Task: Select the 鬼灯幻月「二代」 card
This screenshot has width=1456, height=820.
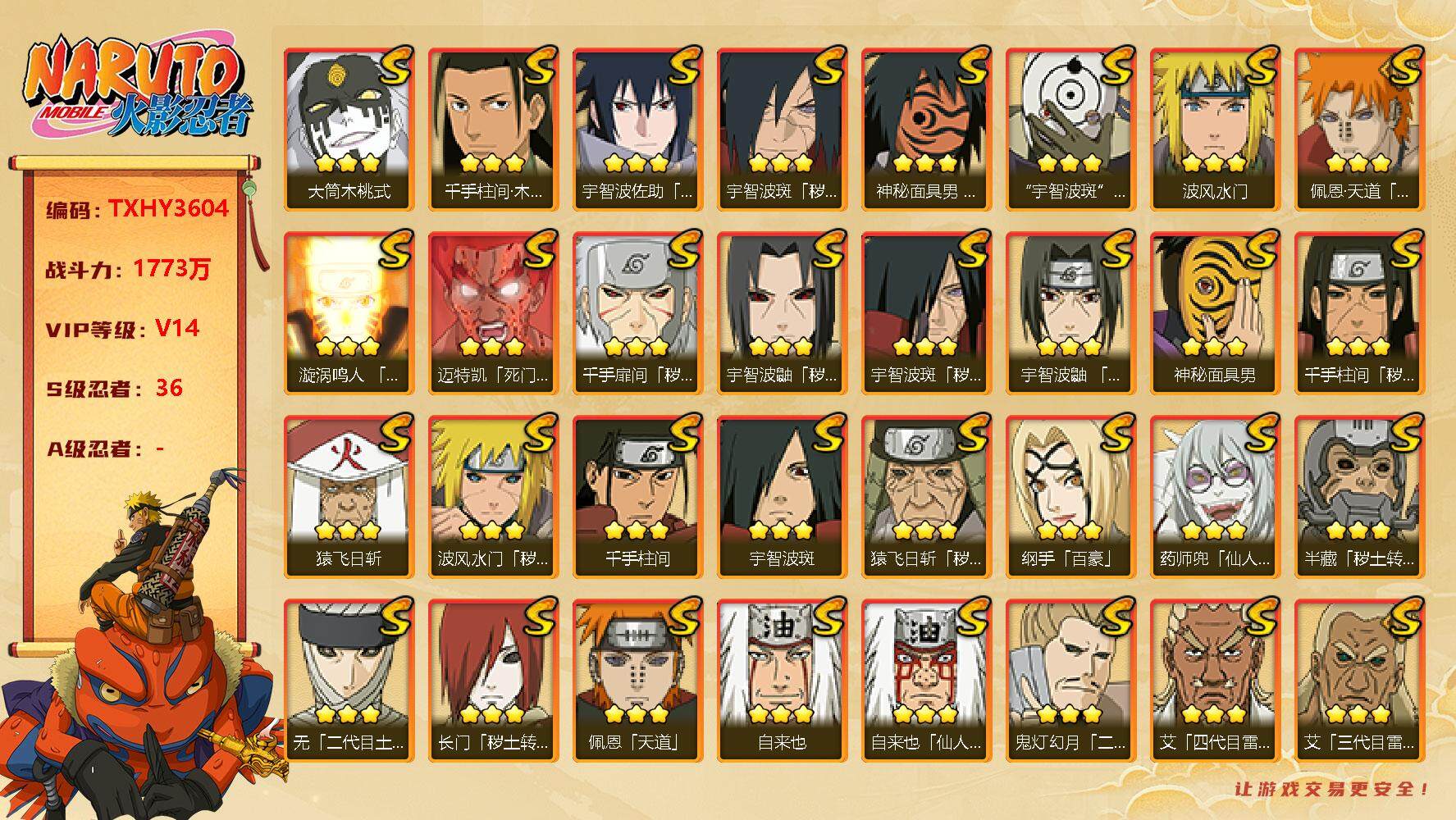Action: (1070, 681)
